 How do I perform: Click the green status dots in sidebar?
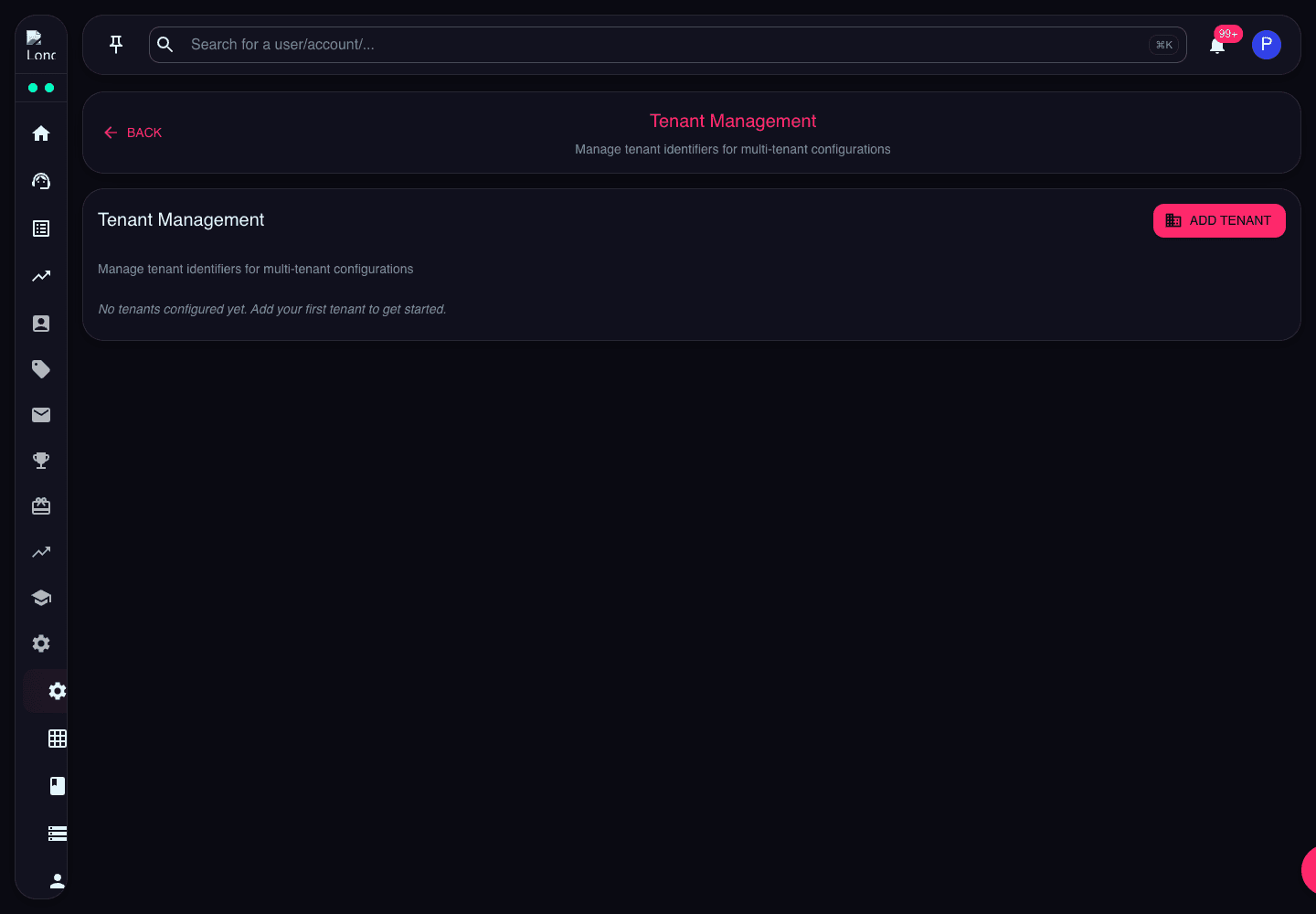point(41,88)
